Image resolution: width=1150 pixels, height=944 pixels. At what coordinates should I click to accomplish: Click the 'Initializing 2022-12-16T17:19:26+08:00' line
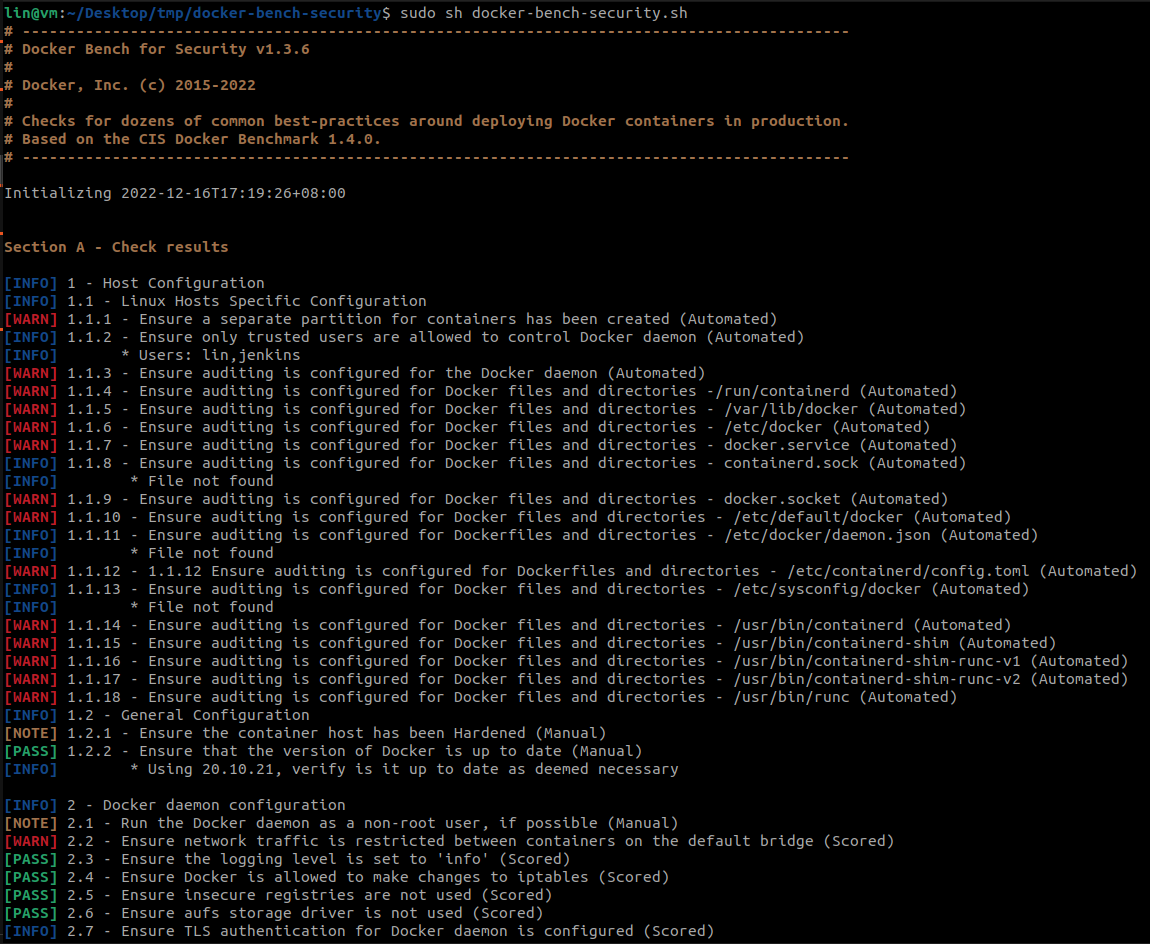[x=175, y=193]
